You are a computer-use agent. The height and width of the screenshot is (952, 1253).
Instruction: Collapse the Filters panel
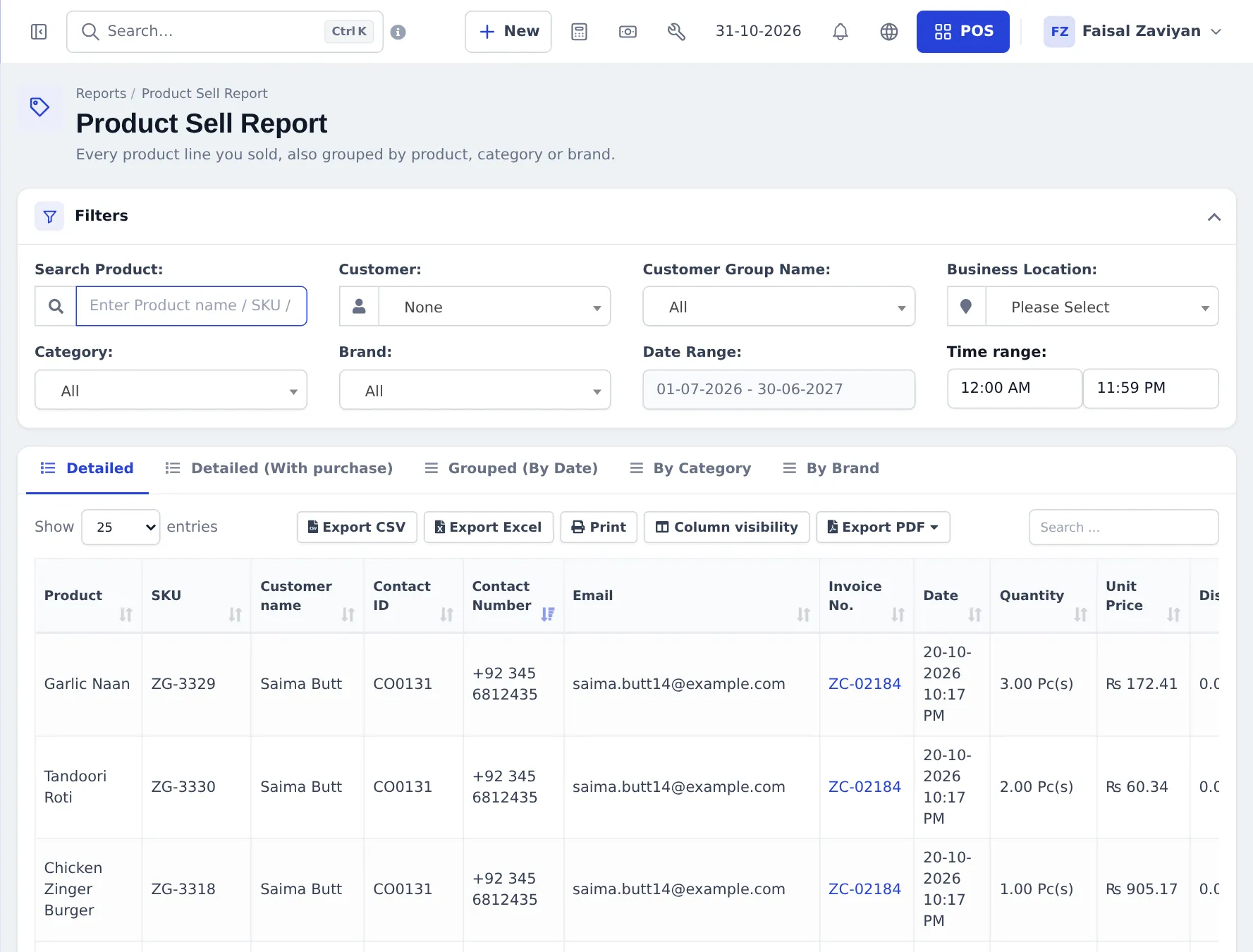click(x=1214, y=216)
